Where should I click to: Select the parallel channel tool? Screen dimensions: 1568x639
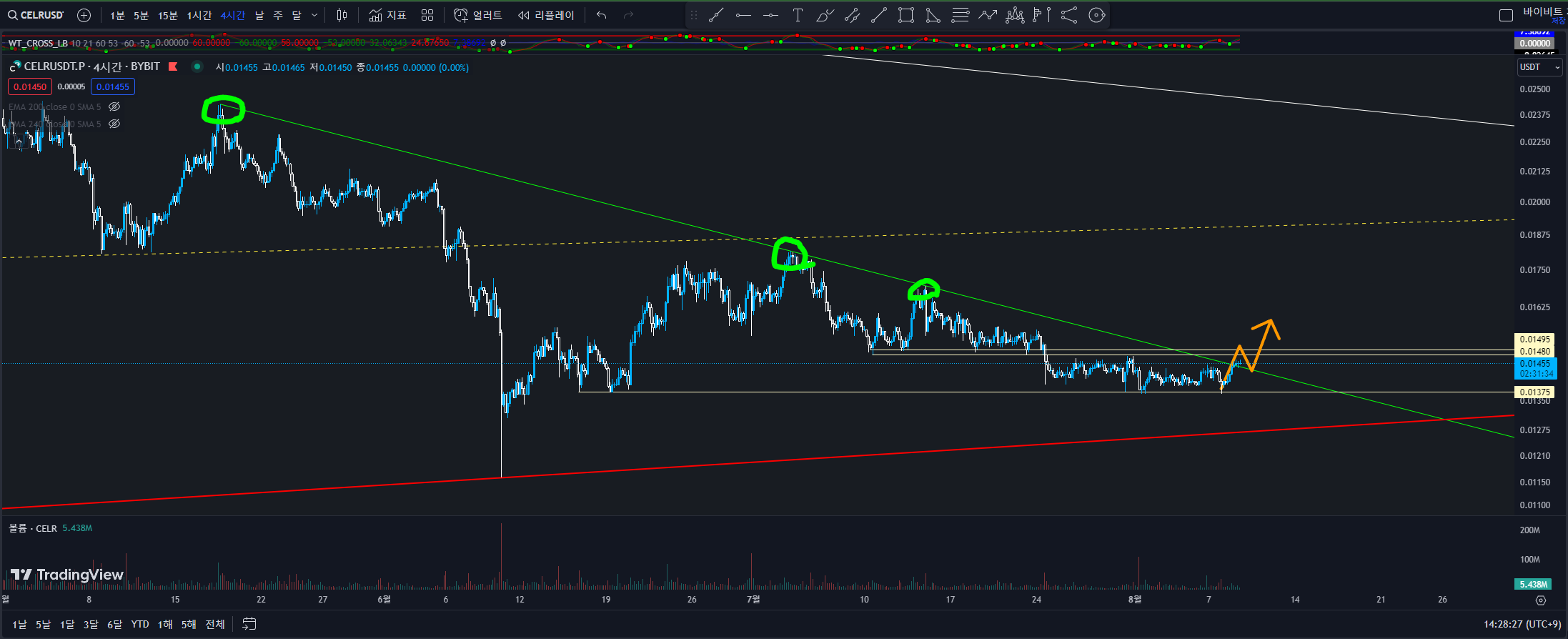(x=852, y=15)
